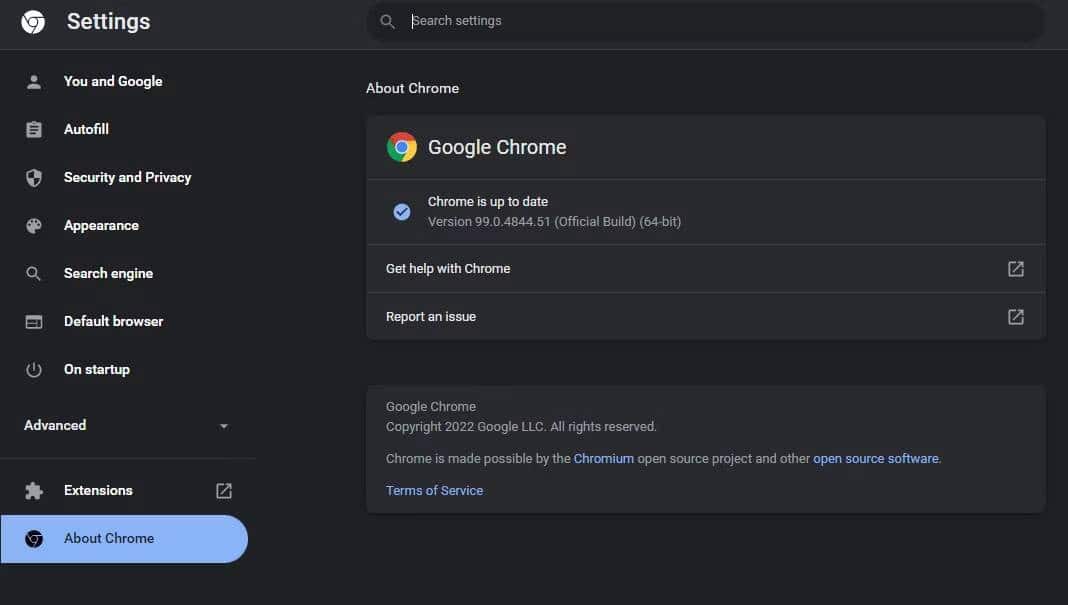Image resolution: width=1068 pixels, height=605 pixels.
Task: Click the Security and Privacy shield icon
Action: pyautogui.click(x=34, y=177)
